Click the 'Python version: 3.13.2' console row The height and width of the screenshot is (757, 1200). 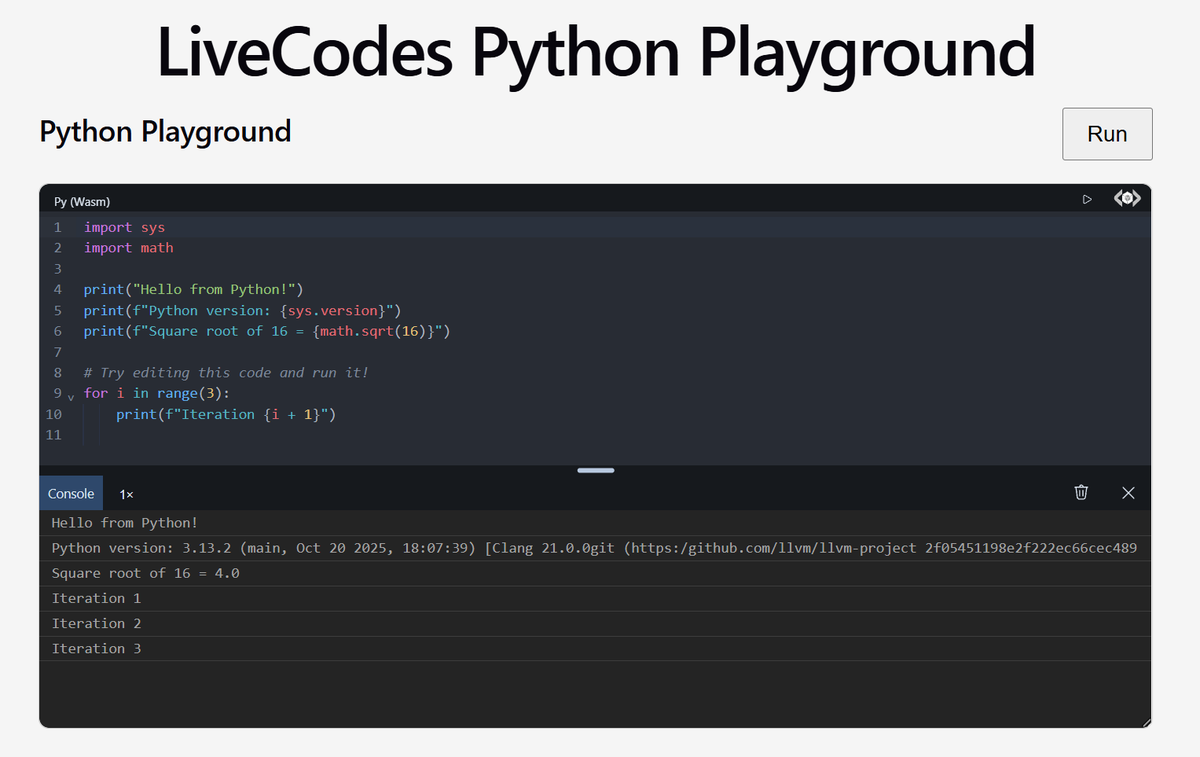(594, 548)
